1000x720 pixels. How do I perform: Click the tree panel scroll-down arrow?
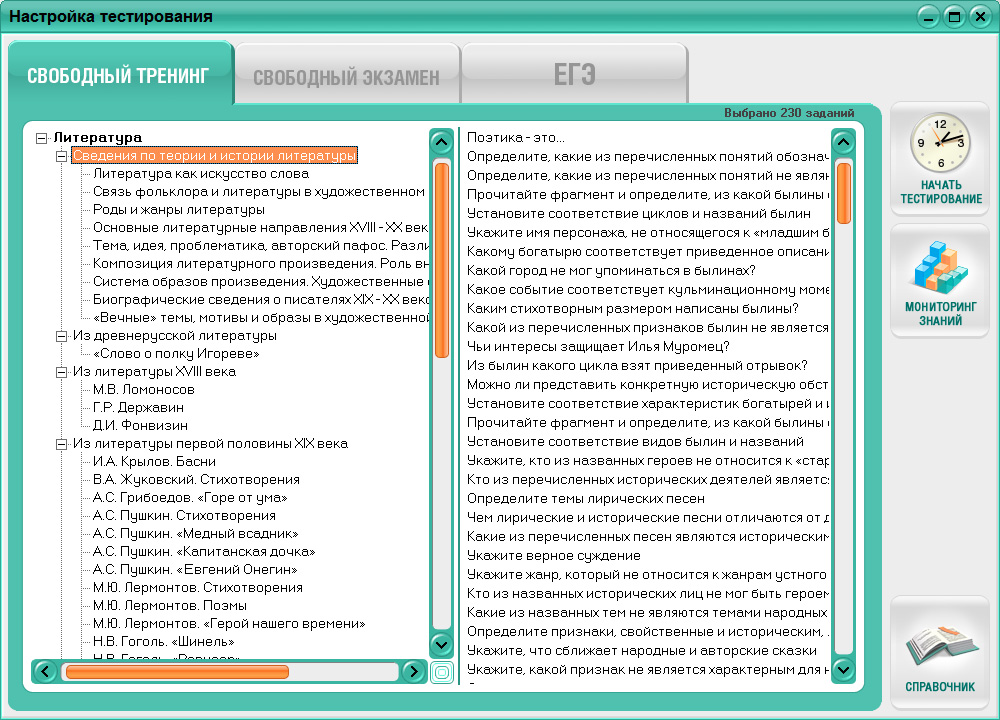pyautogui.click(x=441, y=644)
